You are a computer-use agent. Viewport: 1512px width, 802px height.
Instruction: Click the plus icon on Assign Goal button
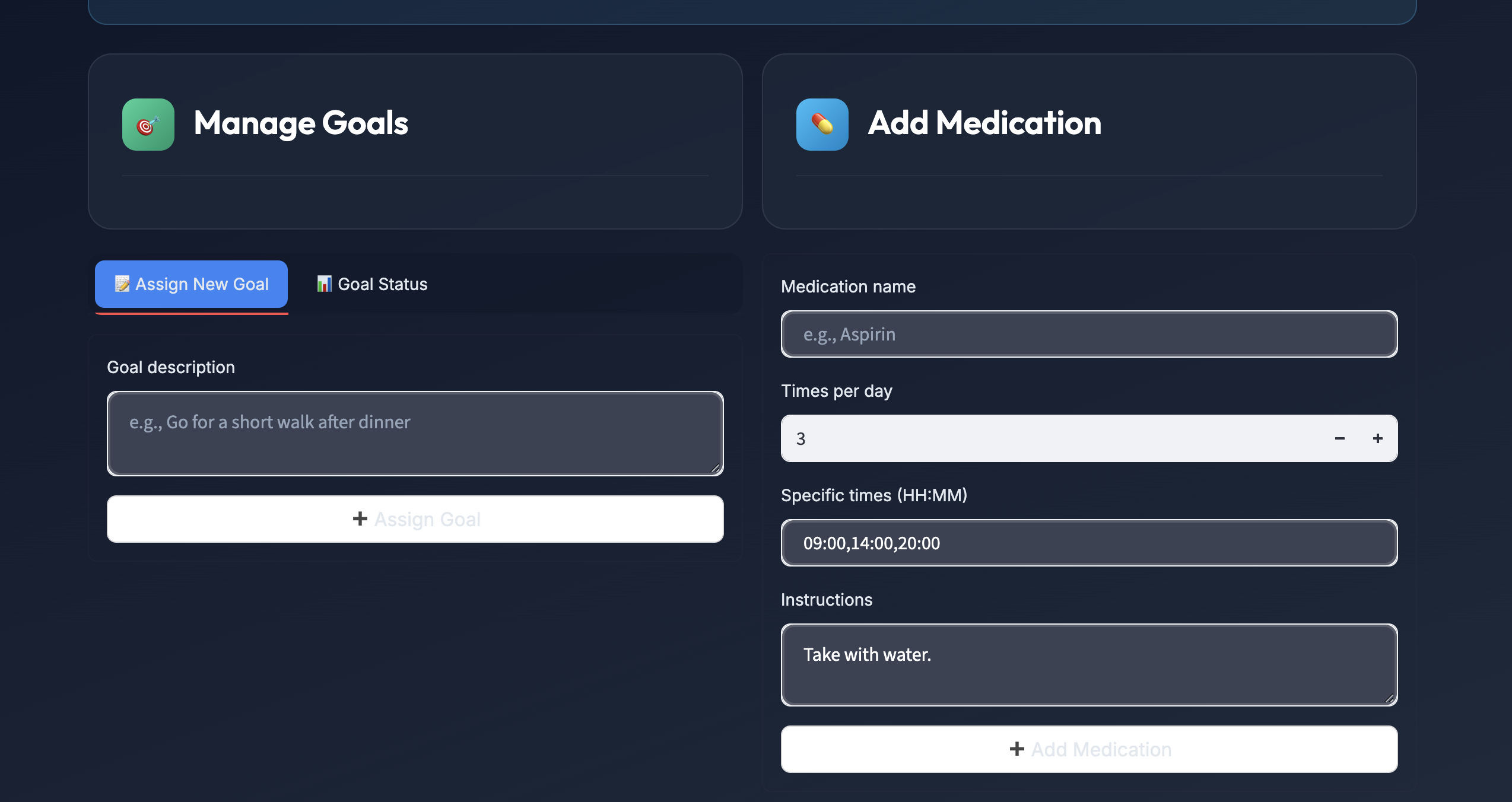[x=360, y=519]
